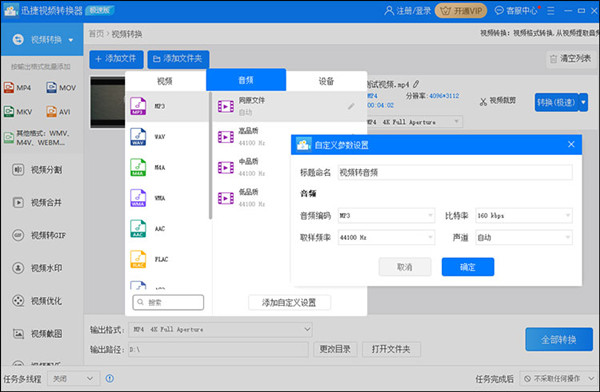Click the 首页 breadcrumb link
Screen dimensions: 600x392
[96, 34]
